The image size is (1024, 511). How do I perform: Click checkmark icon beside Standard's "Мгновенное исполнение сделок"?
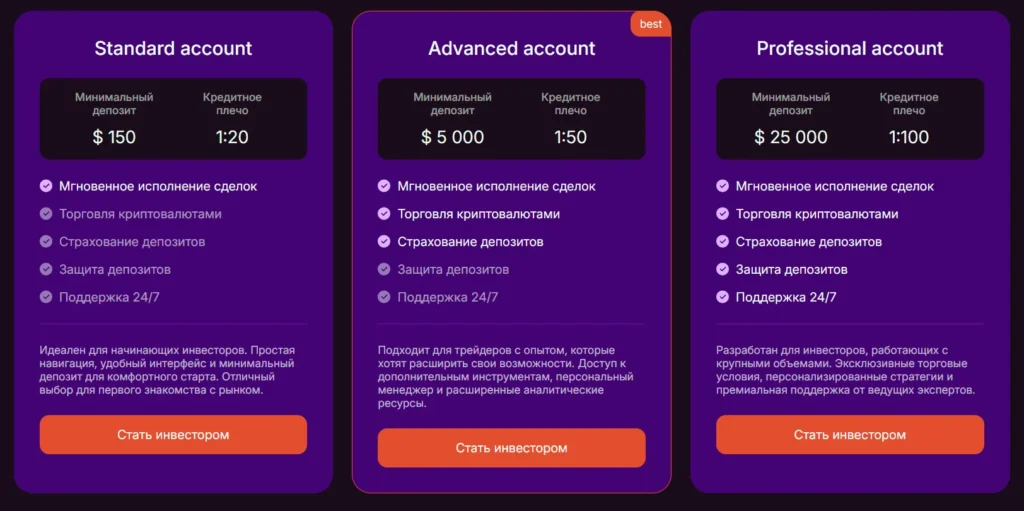click(46, 186)
